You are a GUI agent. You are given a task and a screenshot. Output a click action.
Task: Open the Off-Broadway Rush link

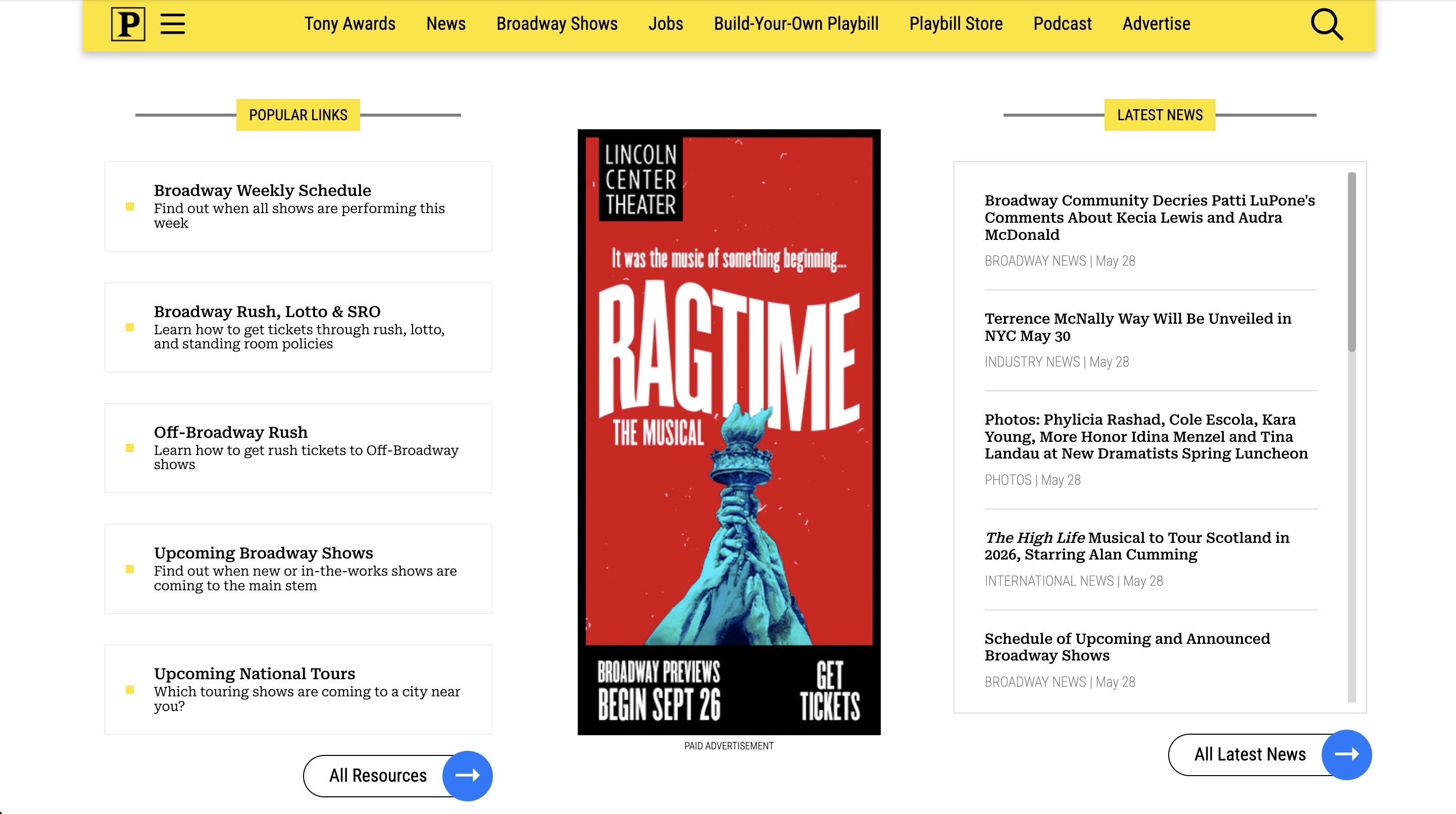coord(231,432)
